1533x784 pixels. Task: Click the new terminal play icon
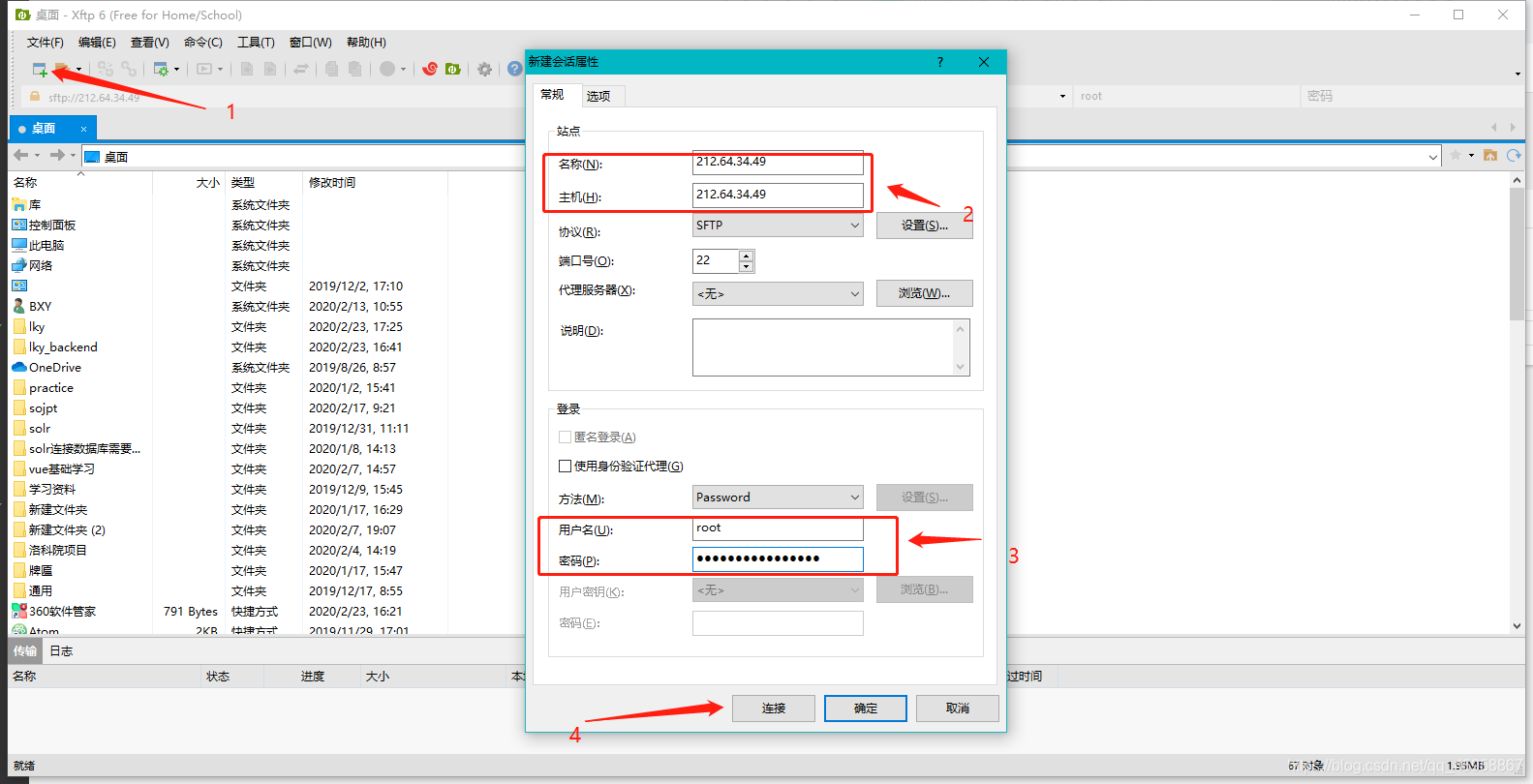coord(204,69)
